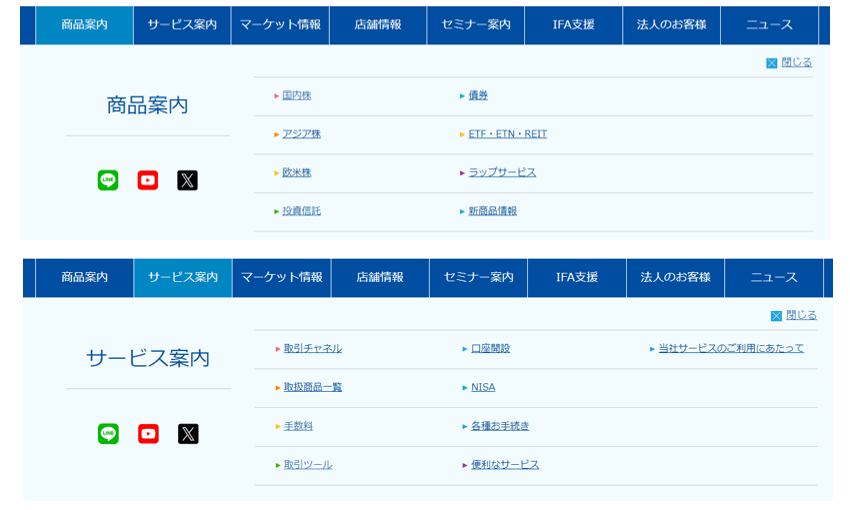Screen dimensions: 850x510
Task: Open the 取引チャネル link
Action: point(313,348)
